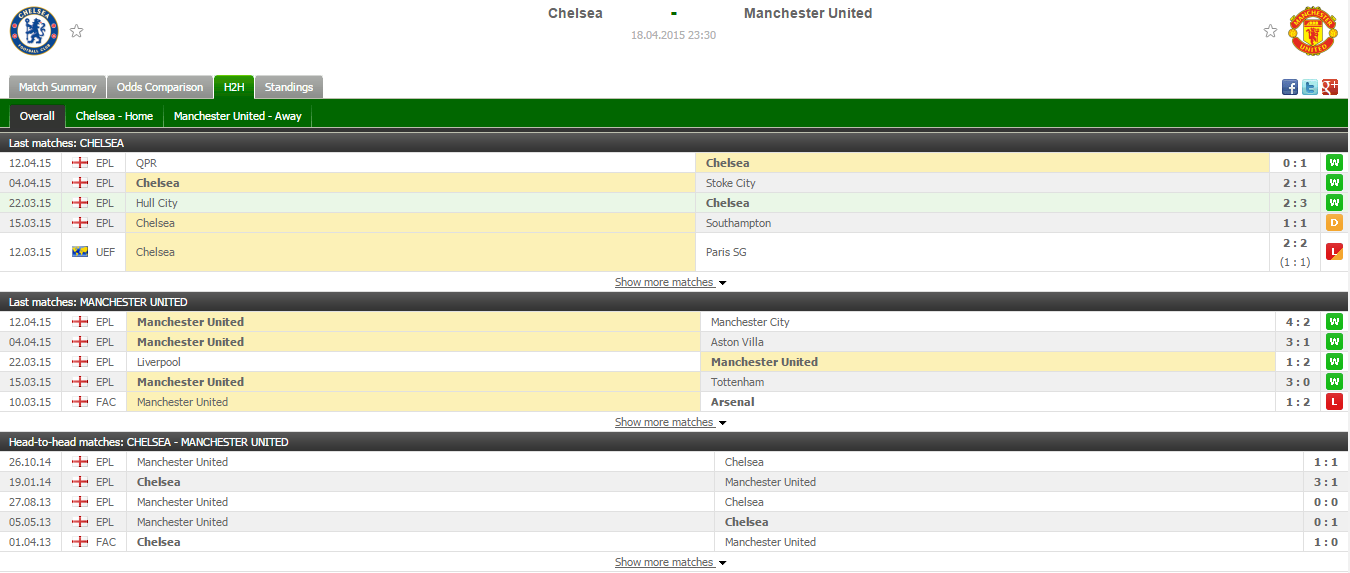
Task: Share match on Google Plus icon
Action: [x=1330, y=87]
